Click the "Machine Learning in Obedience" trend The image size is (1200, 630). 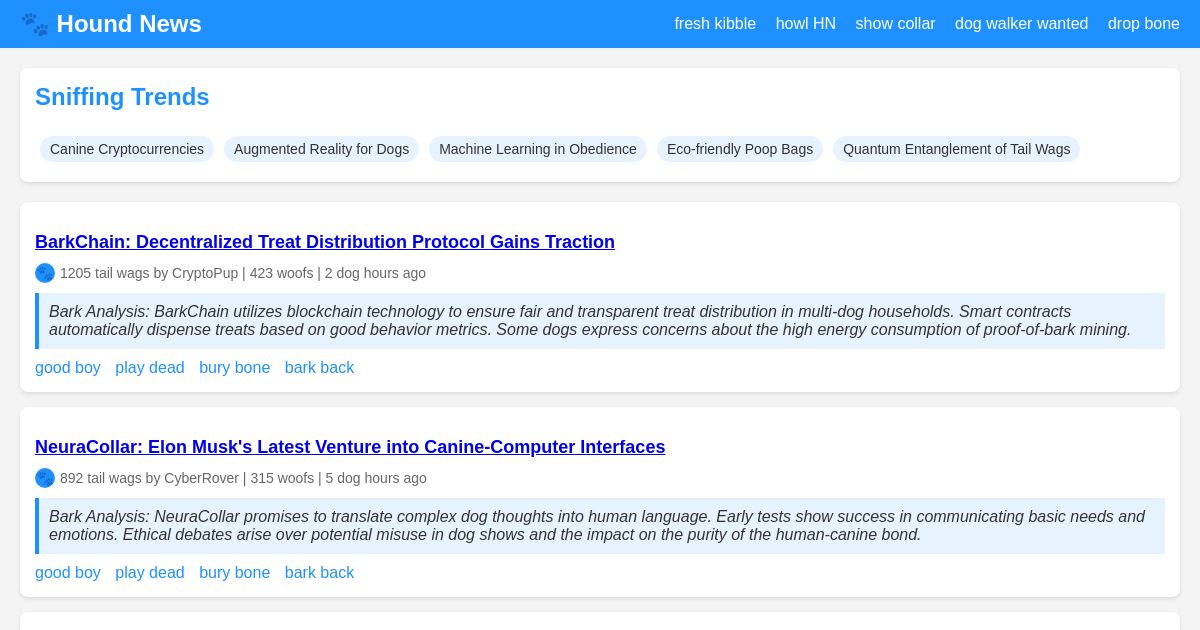click(x=538, y=149)
